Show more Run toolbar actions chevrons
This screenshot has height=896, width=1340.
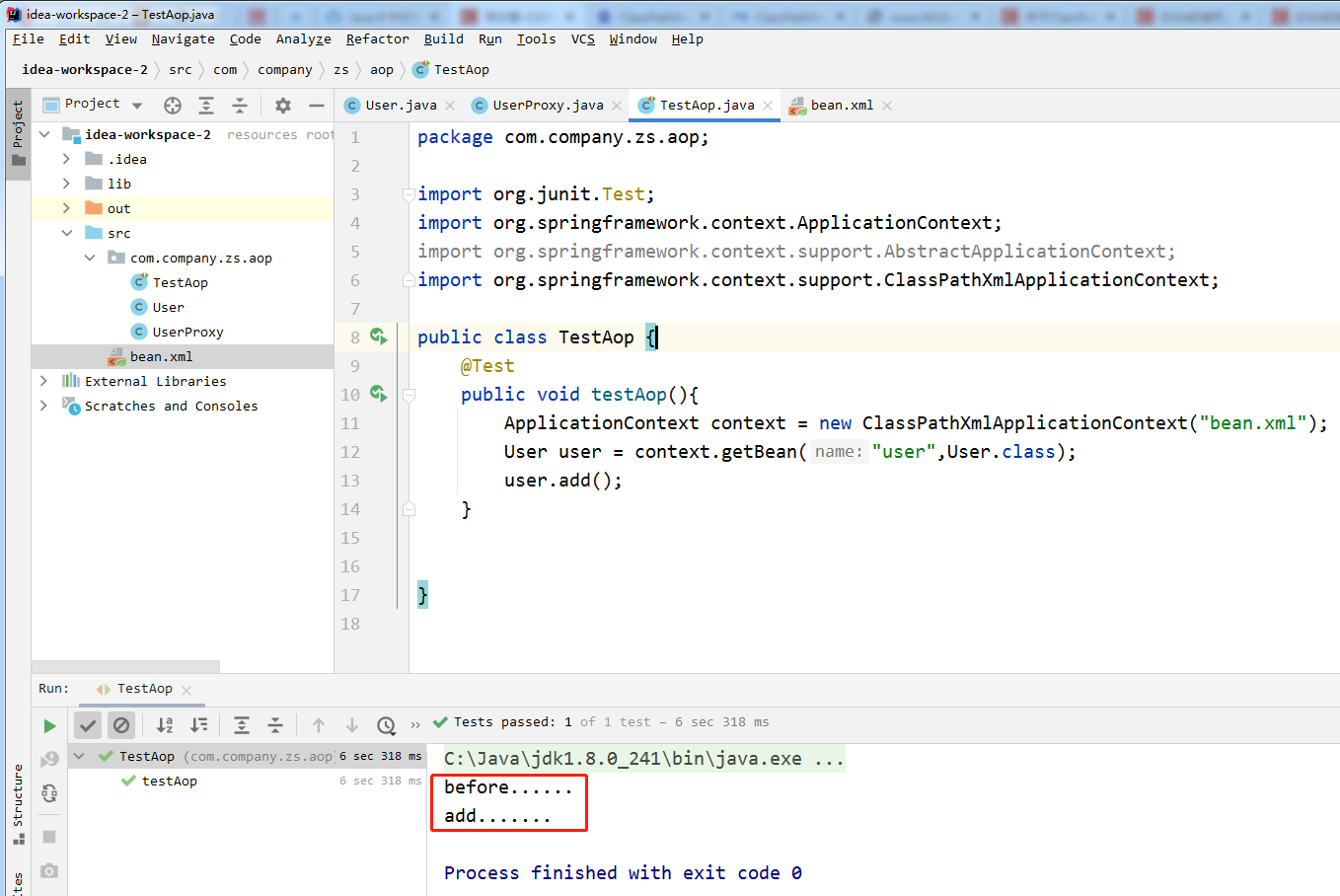tap(415, 725)
